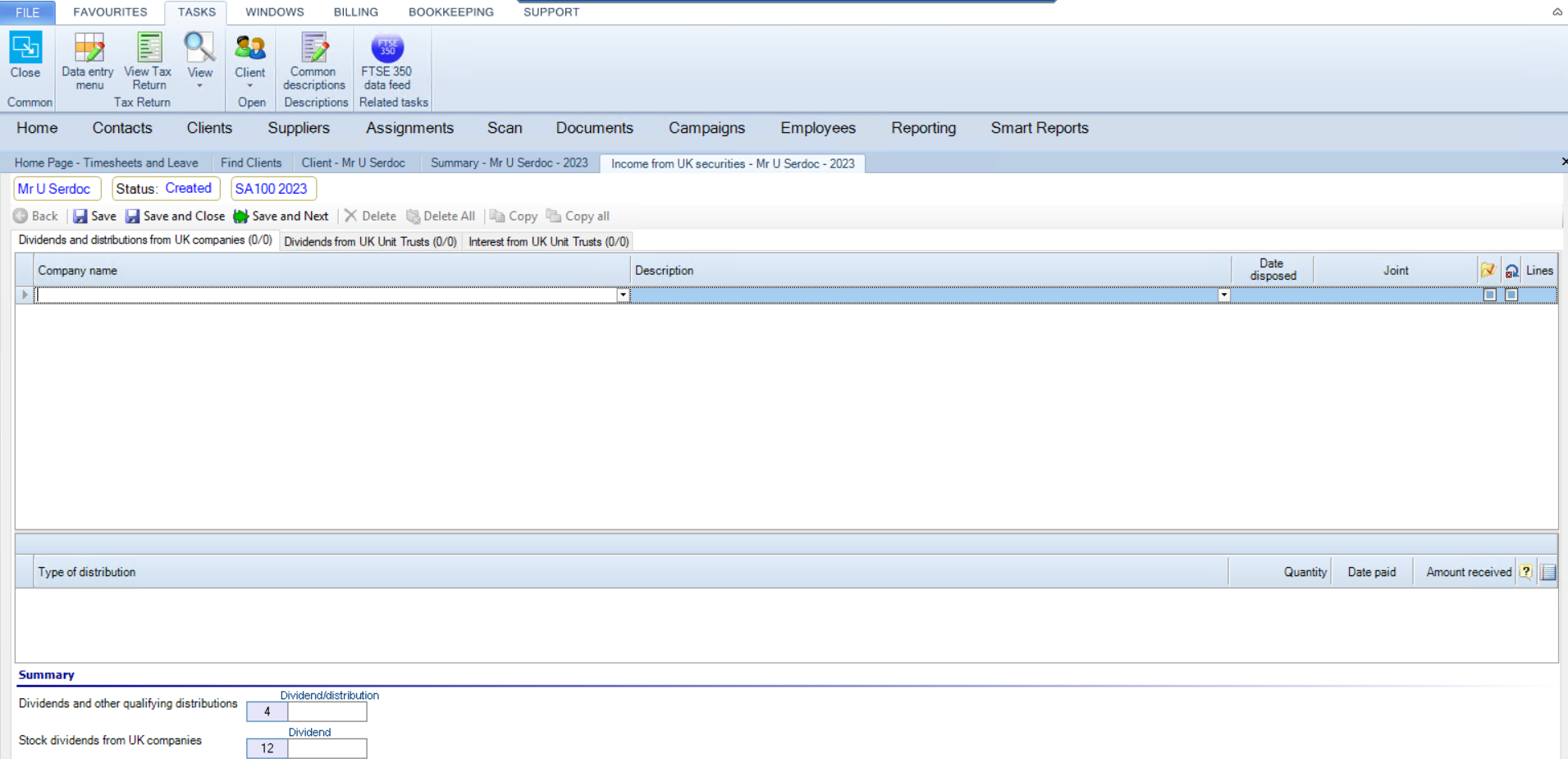This screenshot has width=1568, height=759.
Task: Click Save and Next
Action: point(281,216)
